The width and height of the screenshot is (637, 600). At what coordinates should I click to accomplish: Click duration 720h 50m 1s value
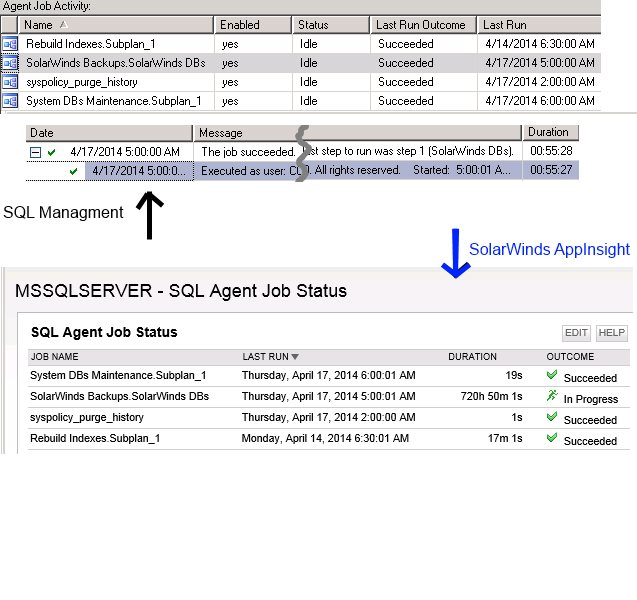tap(491, 396)
